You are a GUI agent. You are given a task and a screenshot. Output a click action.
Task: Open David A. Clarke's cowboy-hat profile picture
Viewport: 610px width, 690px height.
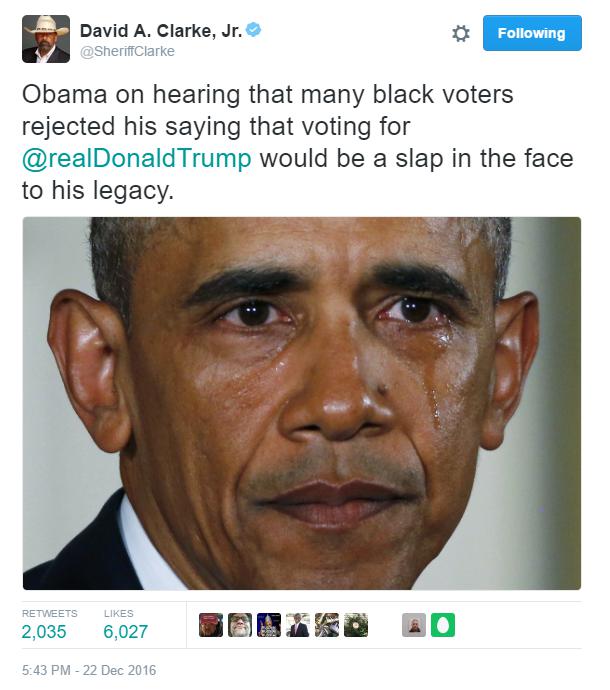click(x=46, y=39)
